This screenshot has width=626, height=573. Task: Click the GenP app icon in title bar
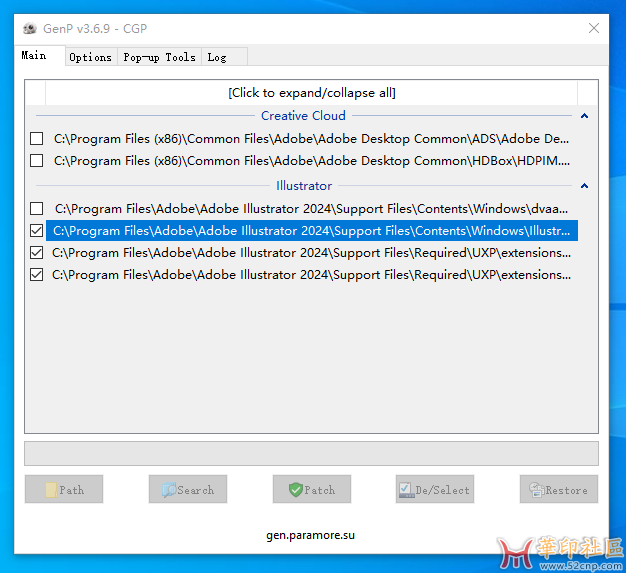click(x=30, y=29)
